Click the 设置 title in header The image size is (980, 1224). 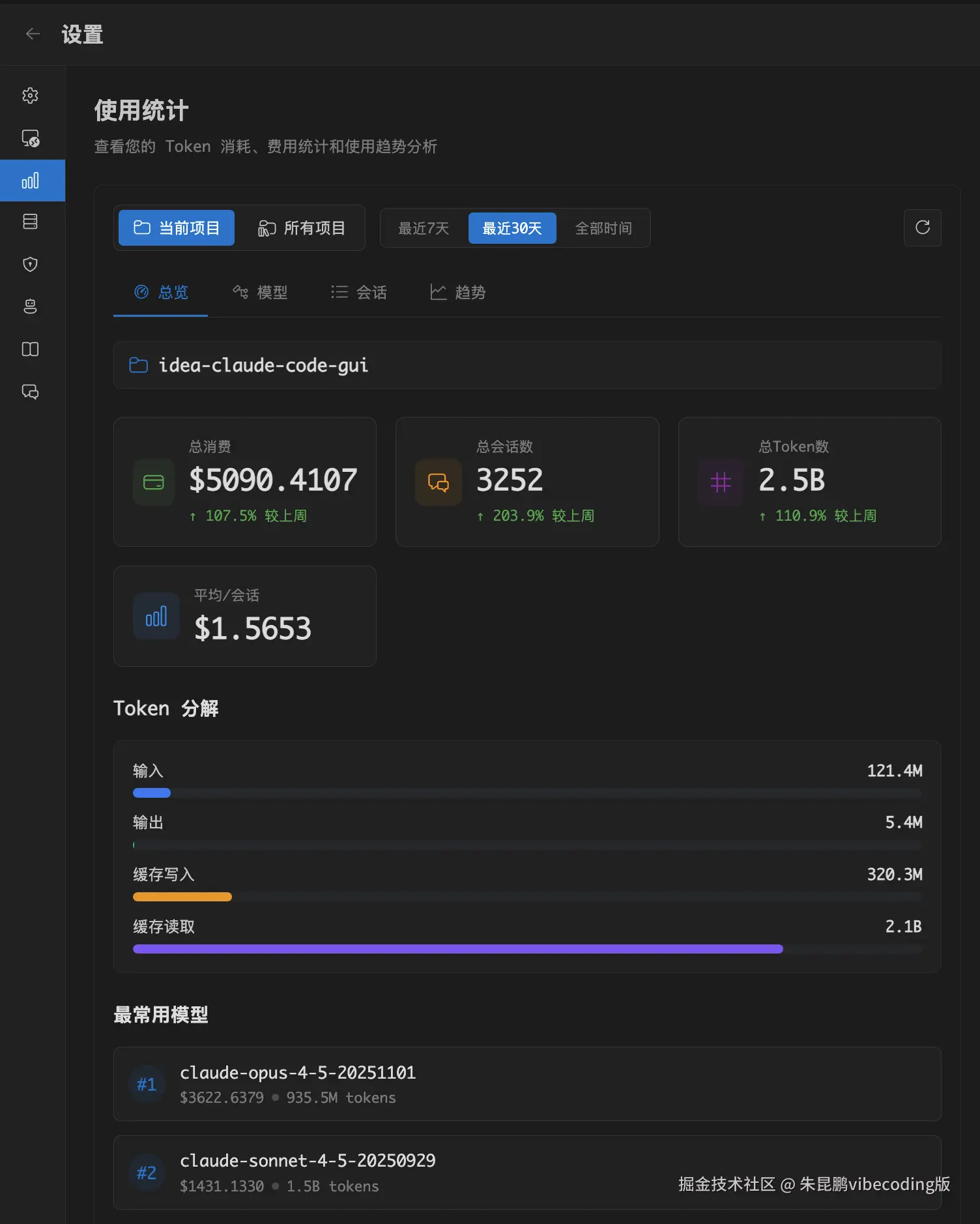[x=82, y=35]
